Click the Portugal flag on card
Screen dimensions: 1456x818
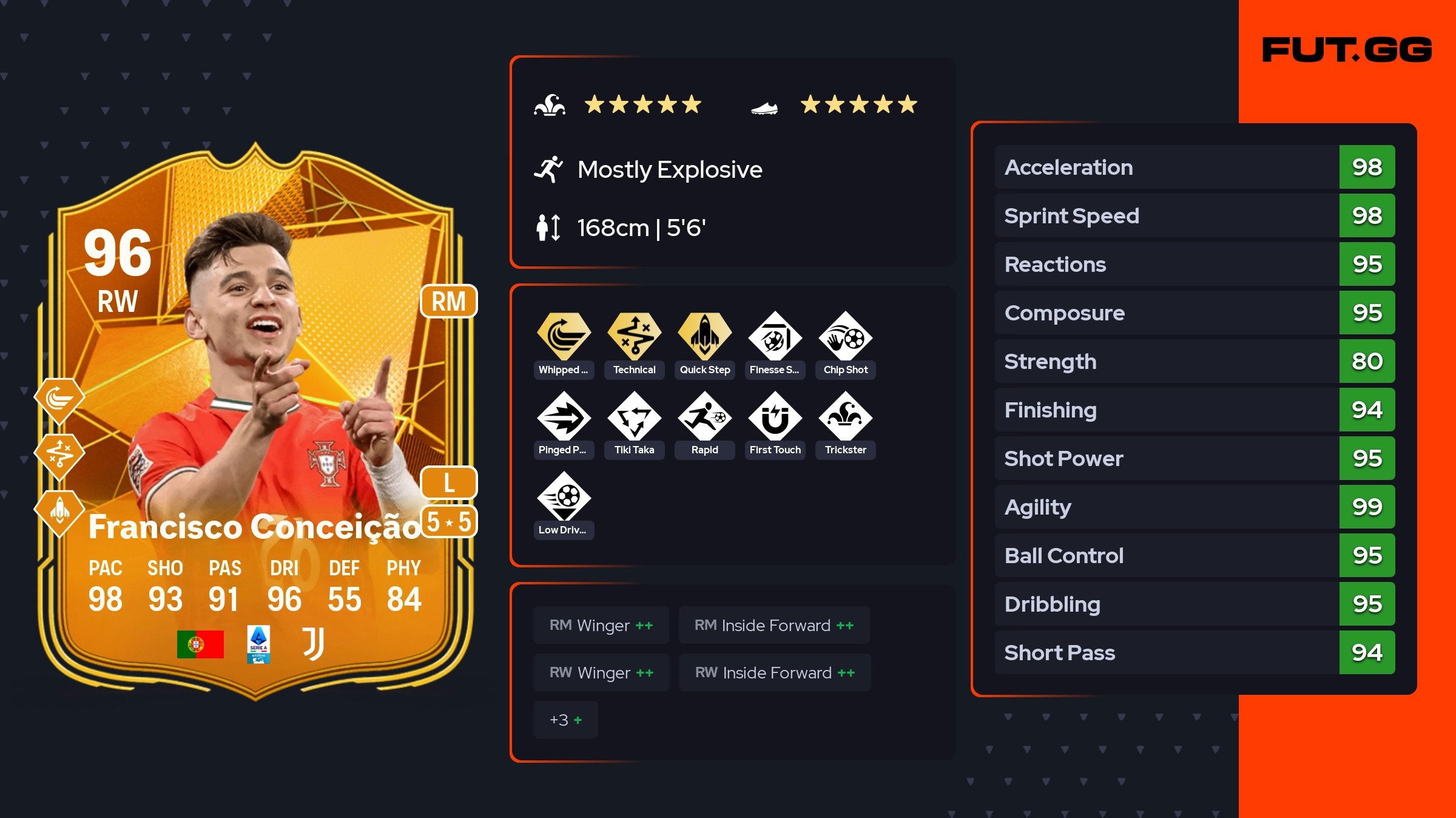coord(200,644)
